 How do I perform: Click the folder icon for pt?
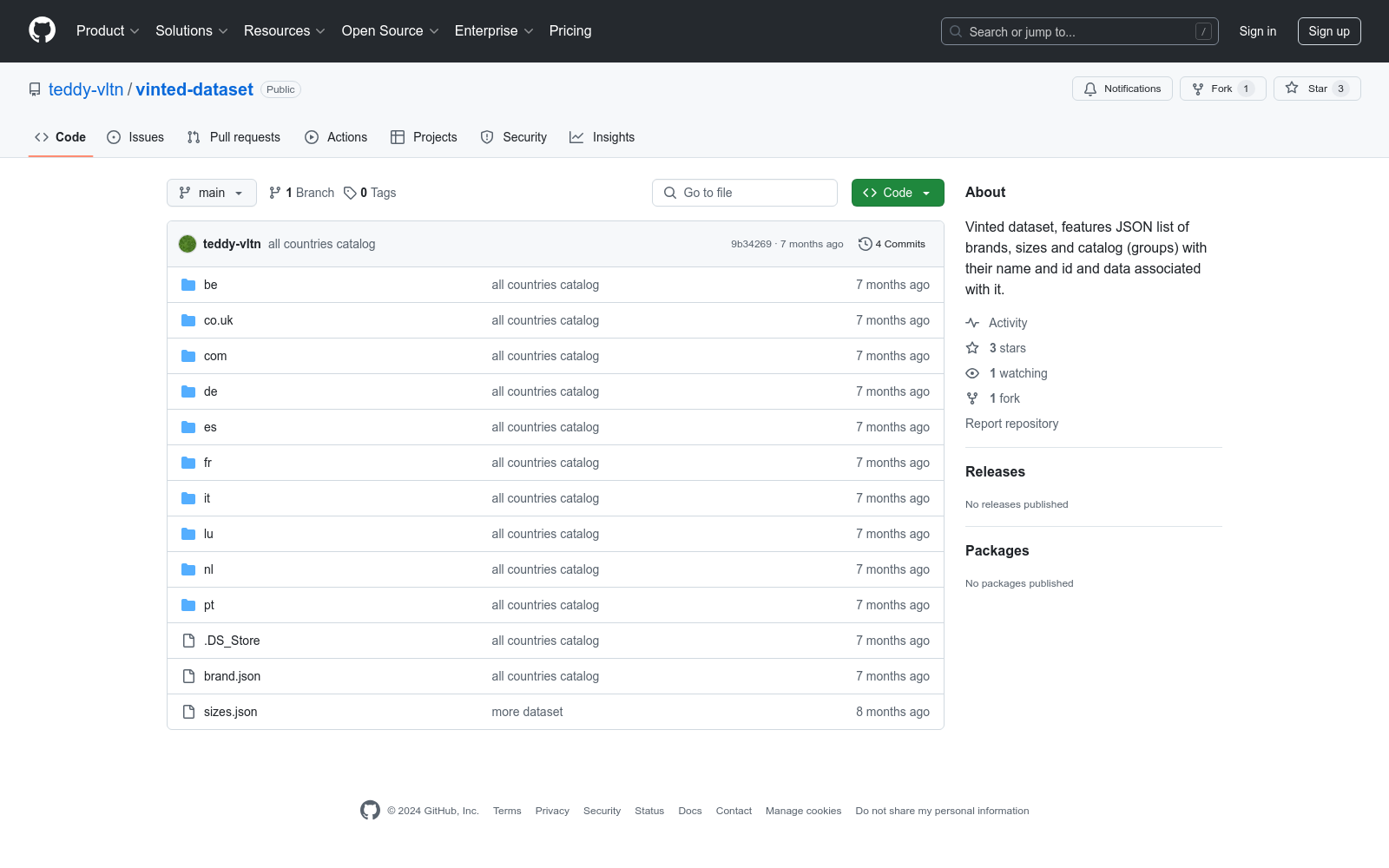[x=188, y=605]
